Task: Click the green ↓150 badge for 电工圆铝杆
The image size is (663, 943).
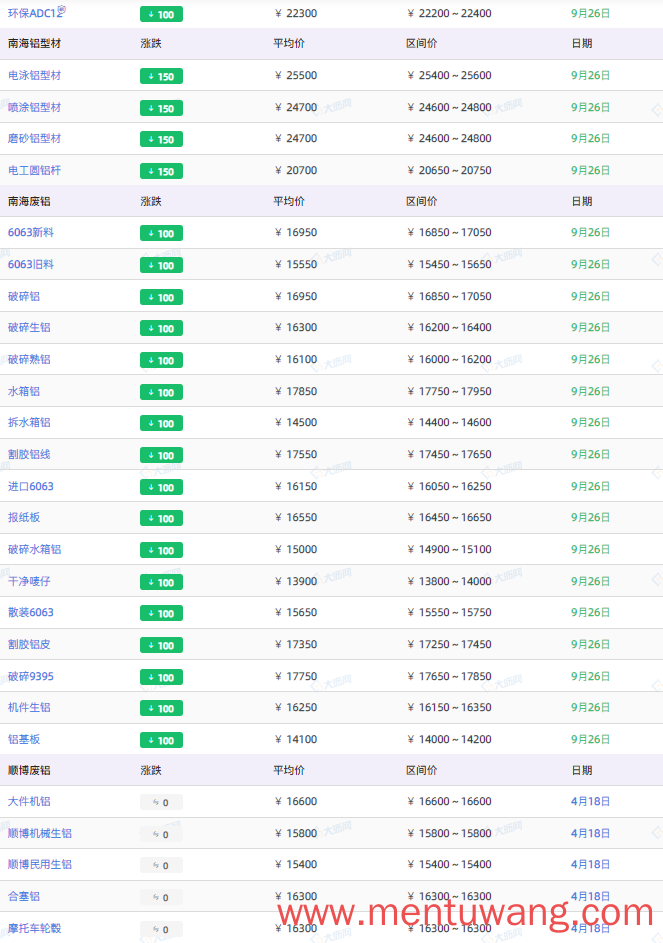Action: [161, 171]
